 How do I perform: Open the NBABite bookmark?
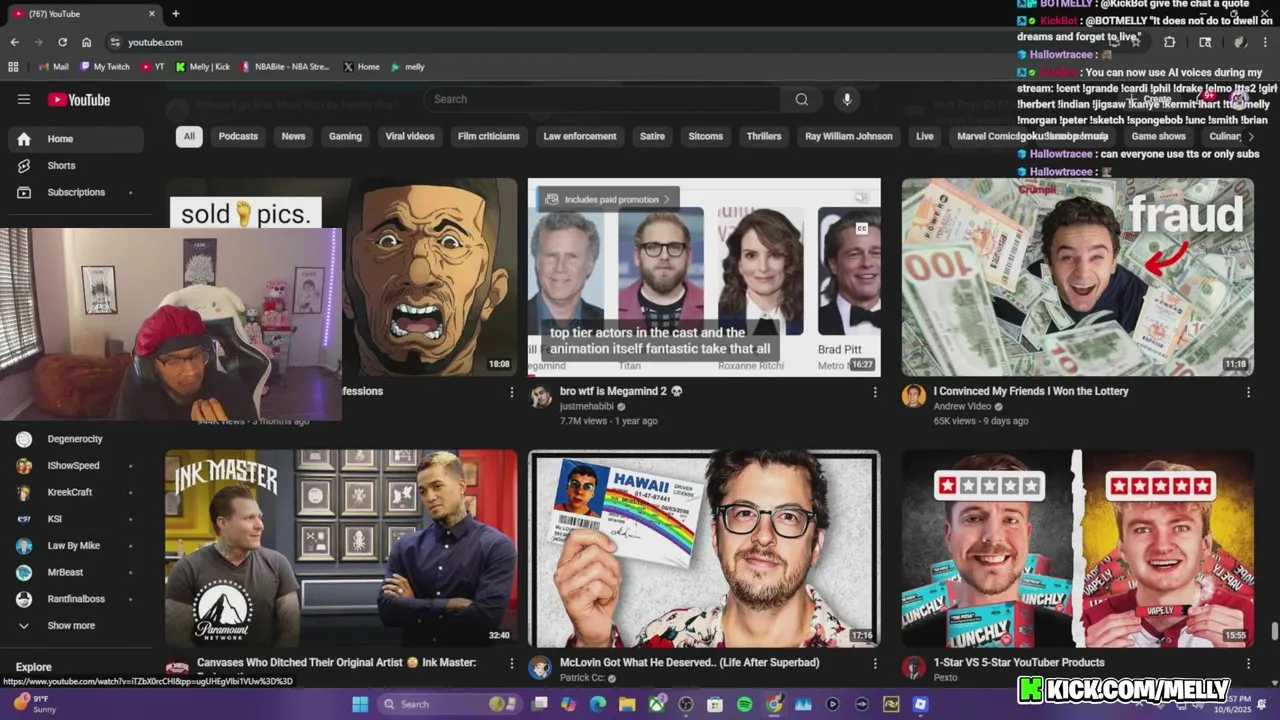pyautogui.click(x=284, y=67)
